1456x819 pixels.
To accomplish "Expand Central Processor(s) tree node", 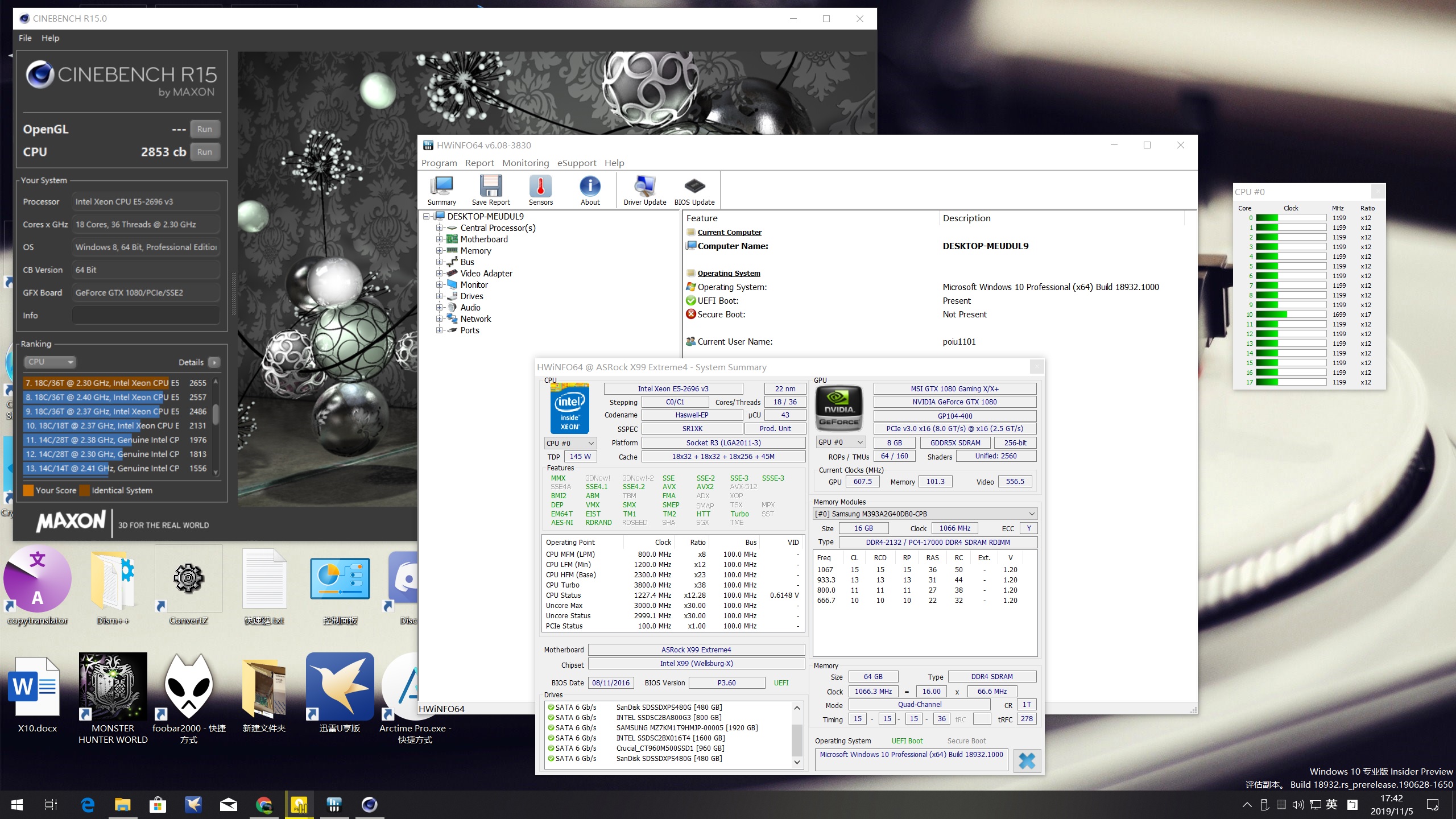I will click(439, 228).
